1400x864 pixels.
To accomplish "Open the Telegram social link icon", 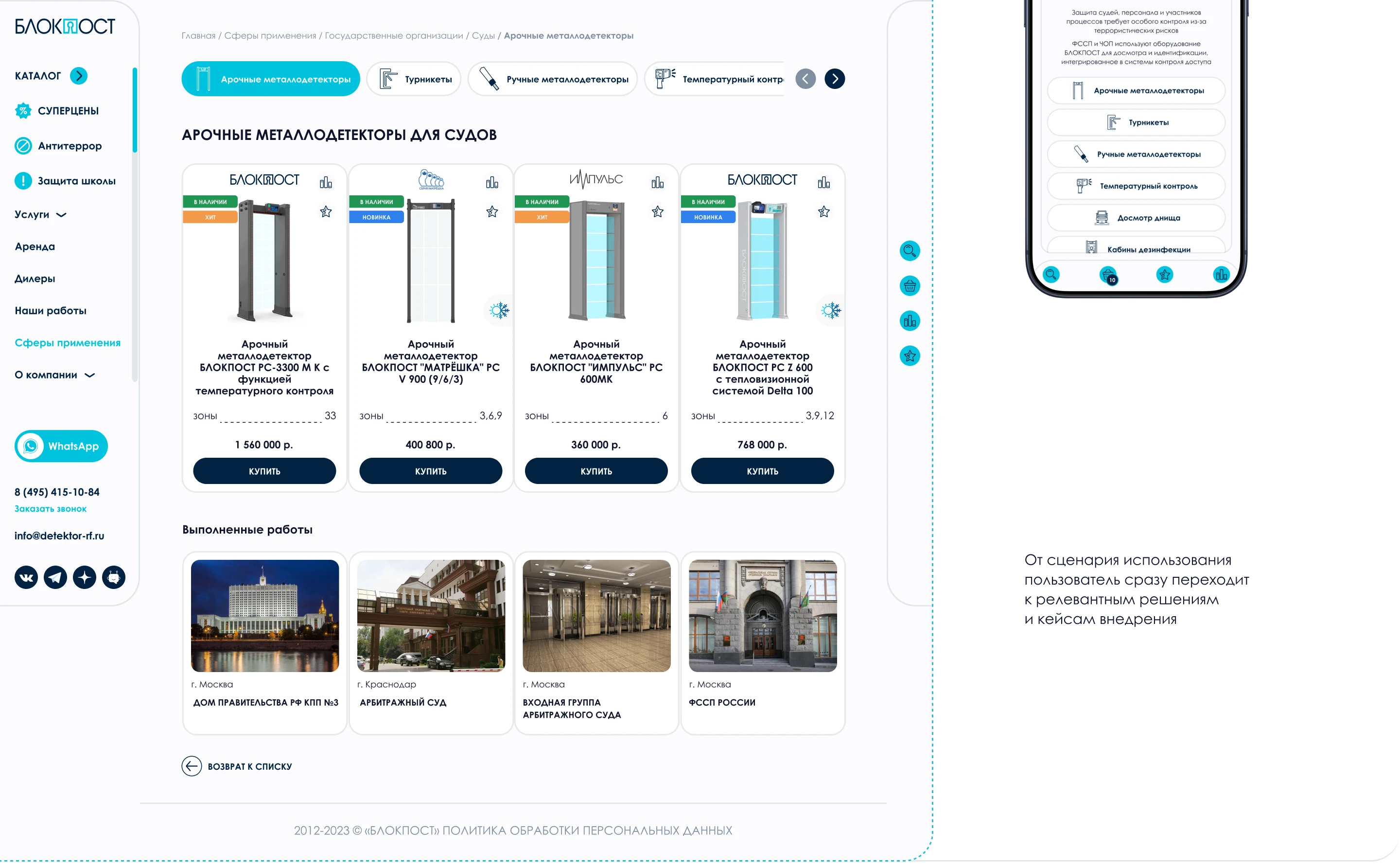I will pyautogui.click(x=55, y=577).
